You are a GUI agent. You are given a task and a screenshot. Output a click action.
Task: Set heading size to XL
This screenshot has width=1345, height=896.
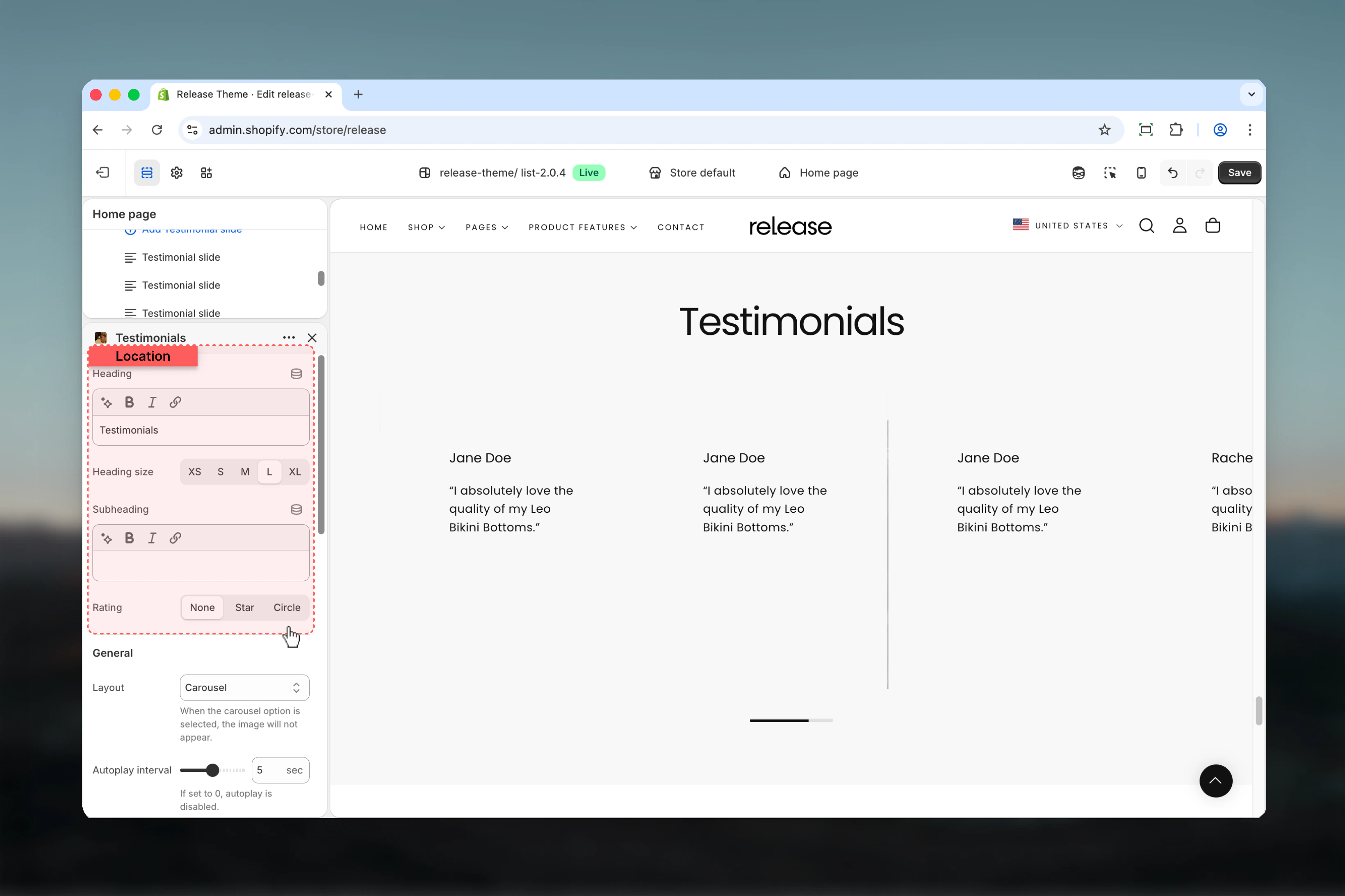[x=294, y=471]
